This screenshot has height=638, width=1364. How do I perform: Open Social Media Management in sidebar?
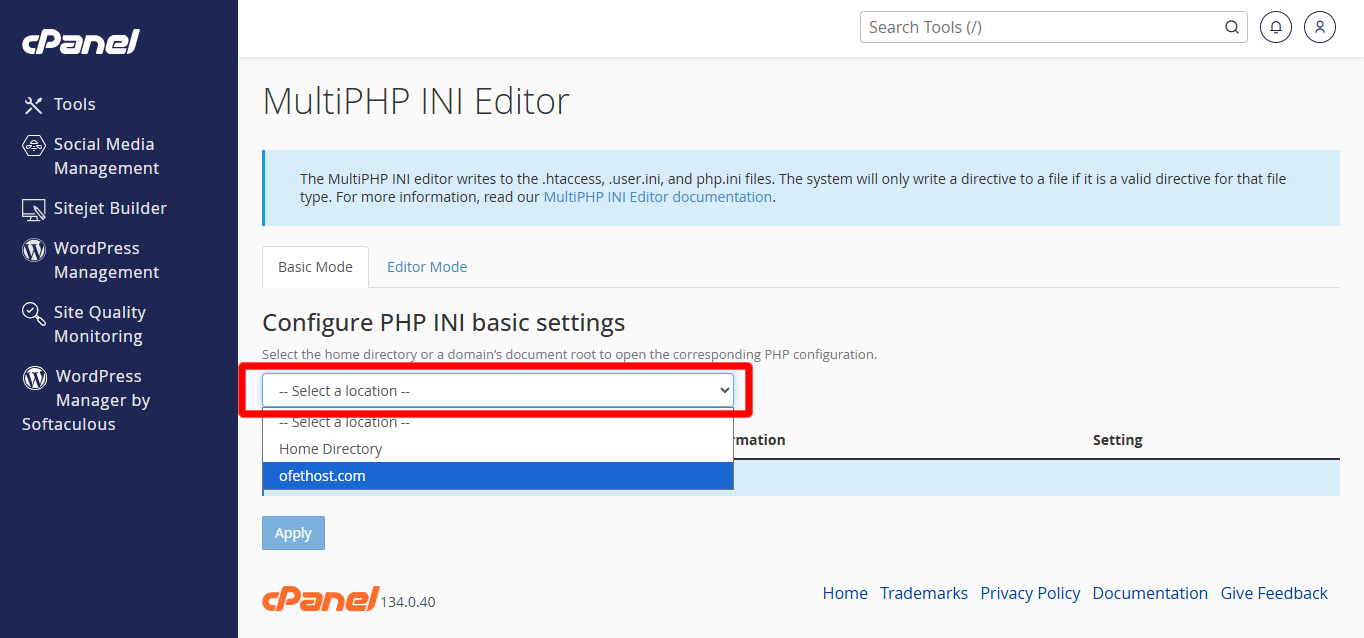tap(106, 156)
